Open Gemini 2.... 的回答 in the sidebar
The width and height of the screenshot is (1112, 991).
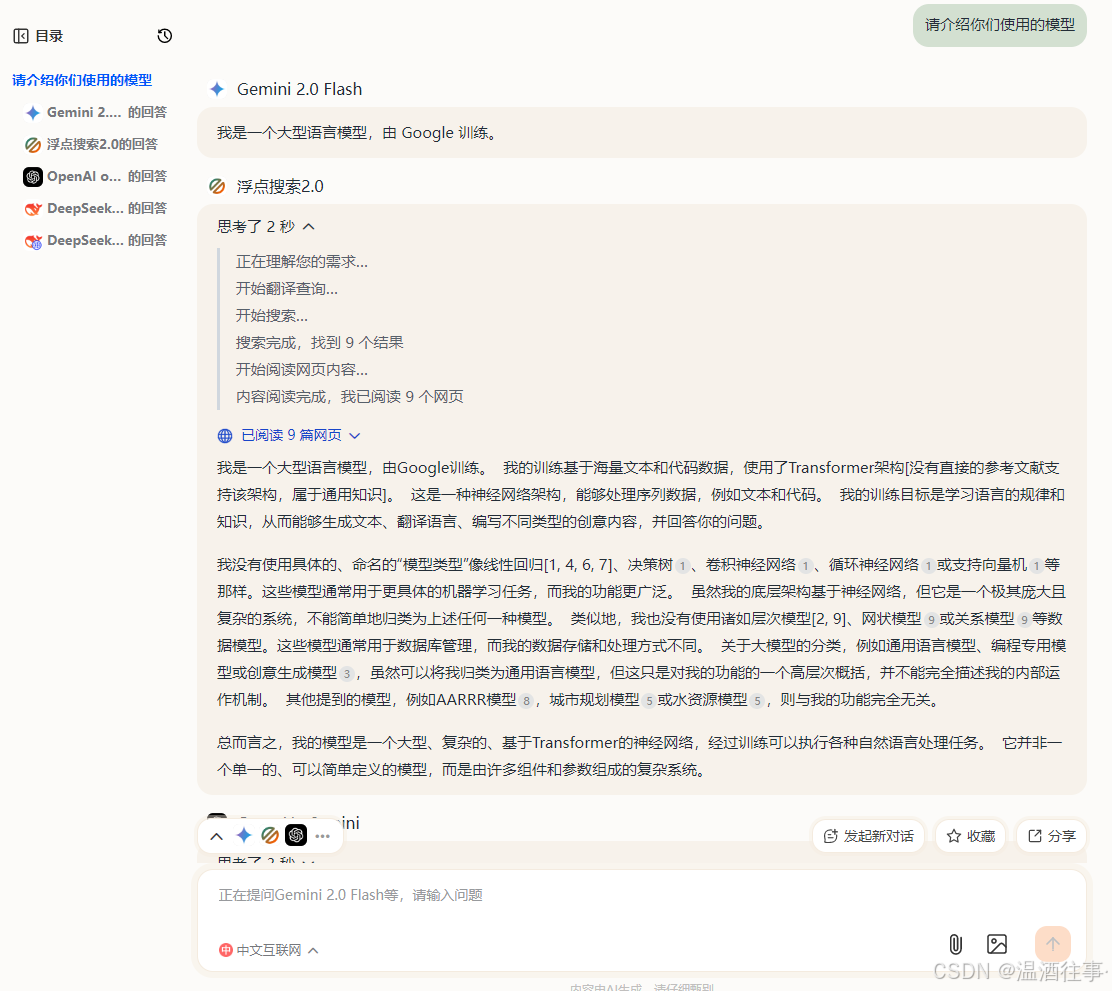[x=96, y=112]
